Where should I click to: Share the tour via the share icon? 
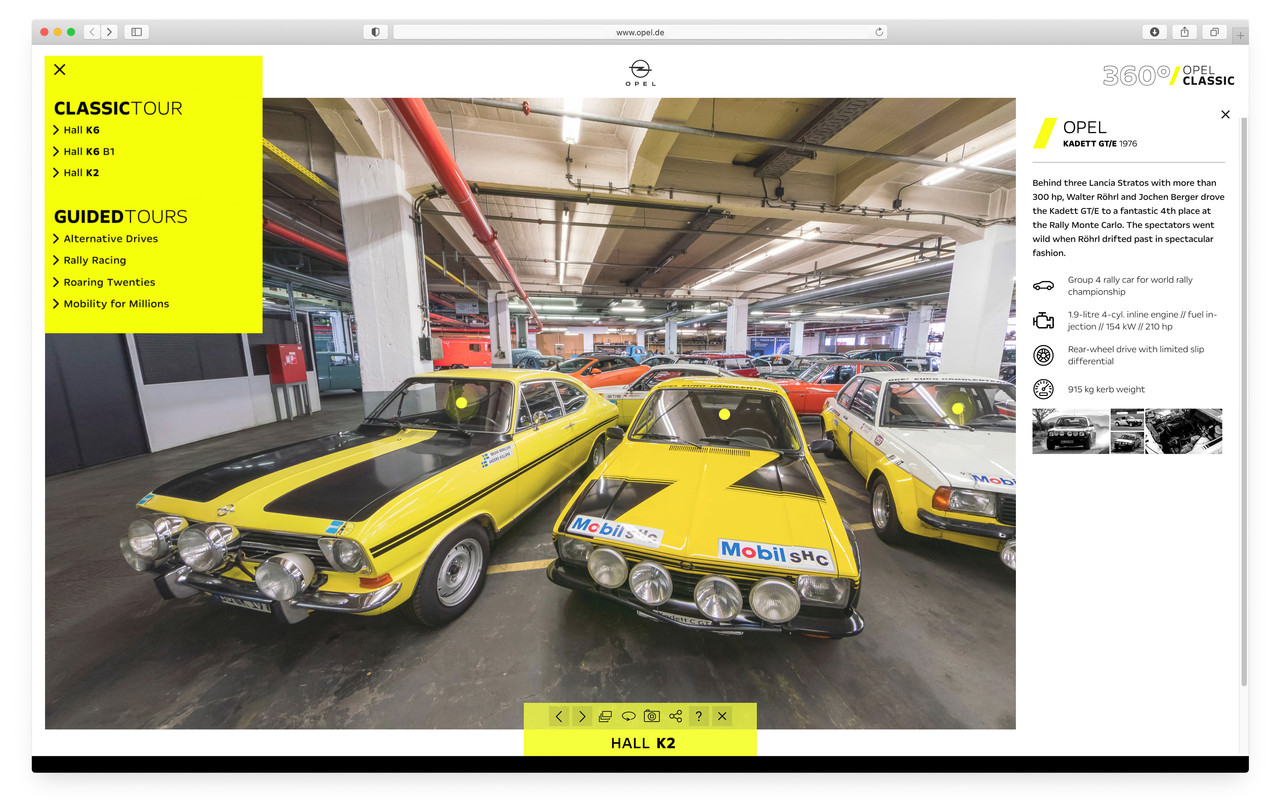pyautogui.click(x=675, y=716)
